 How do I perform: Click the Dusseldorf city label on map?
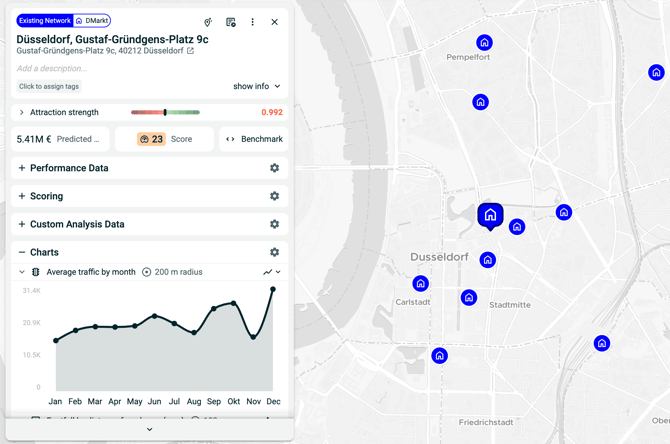tap(439, 257)
